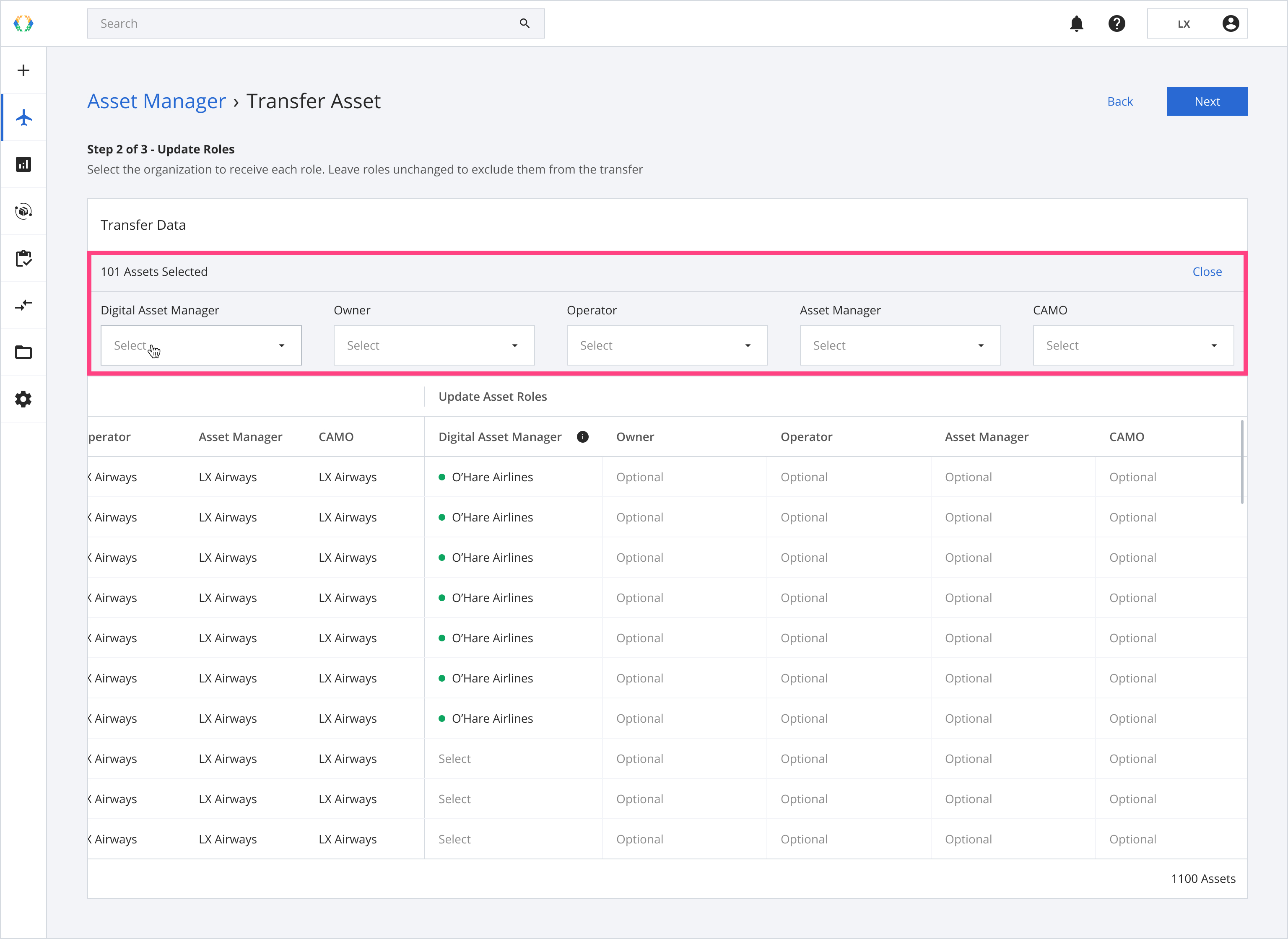
Task: Open the help question mark icon
Action: click(1117, 23)
